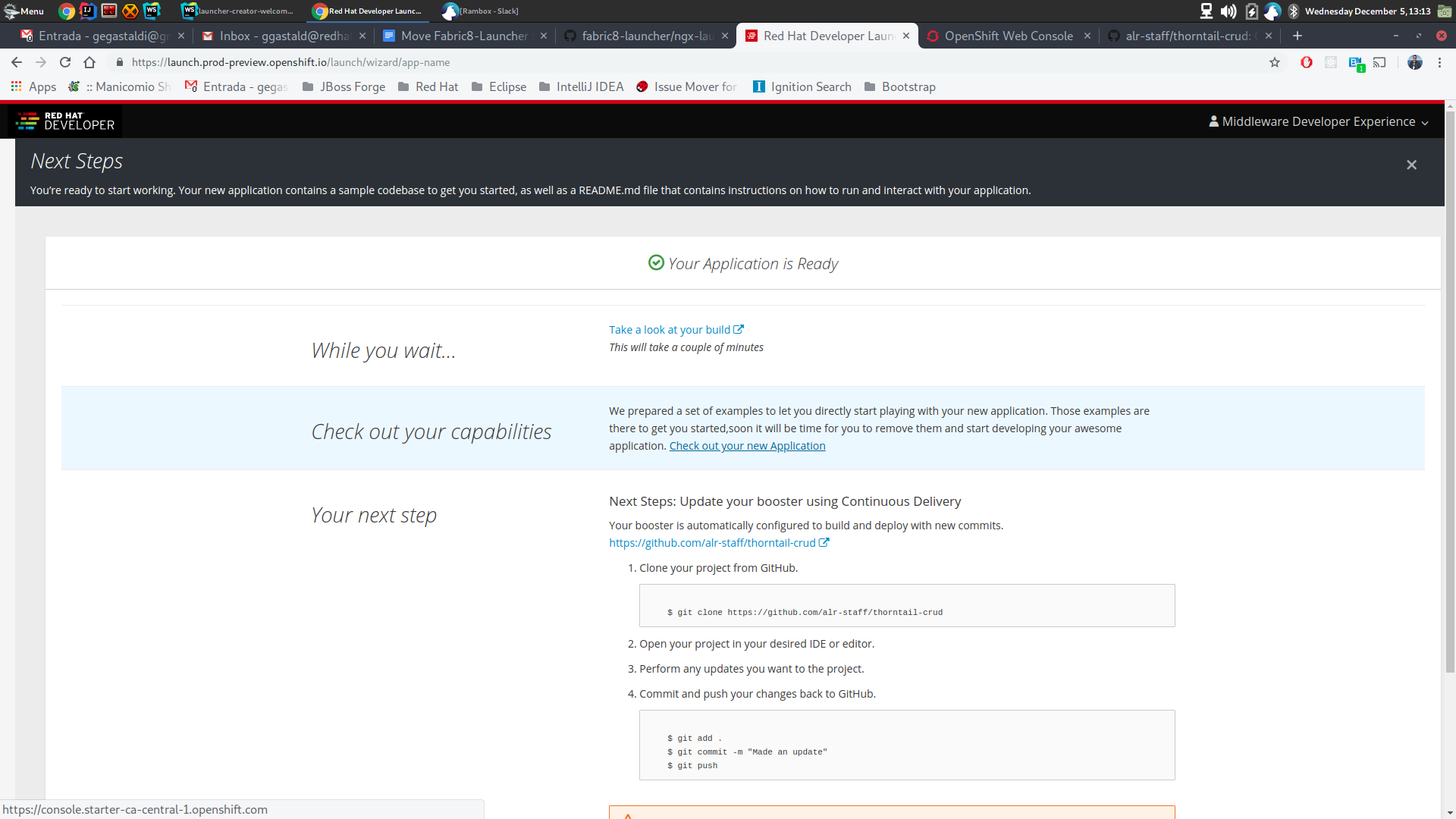This screenshot has width=1456, height=819.
Task: Open the Chrome three-dot menu
Action: click(x=1440, y=62)
